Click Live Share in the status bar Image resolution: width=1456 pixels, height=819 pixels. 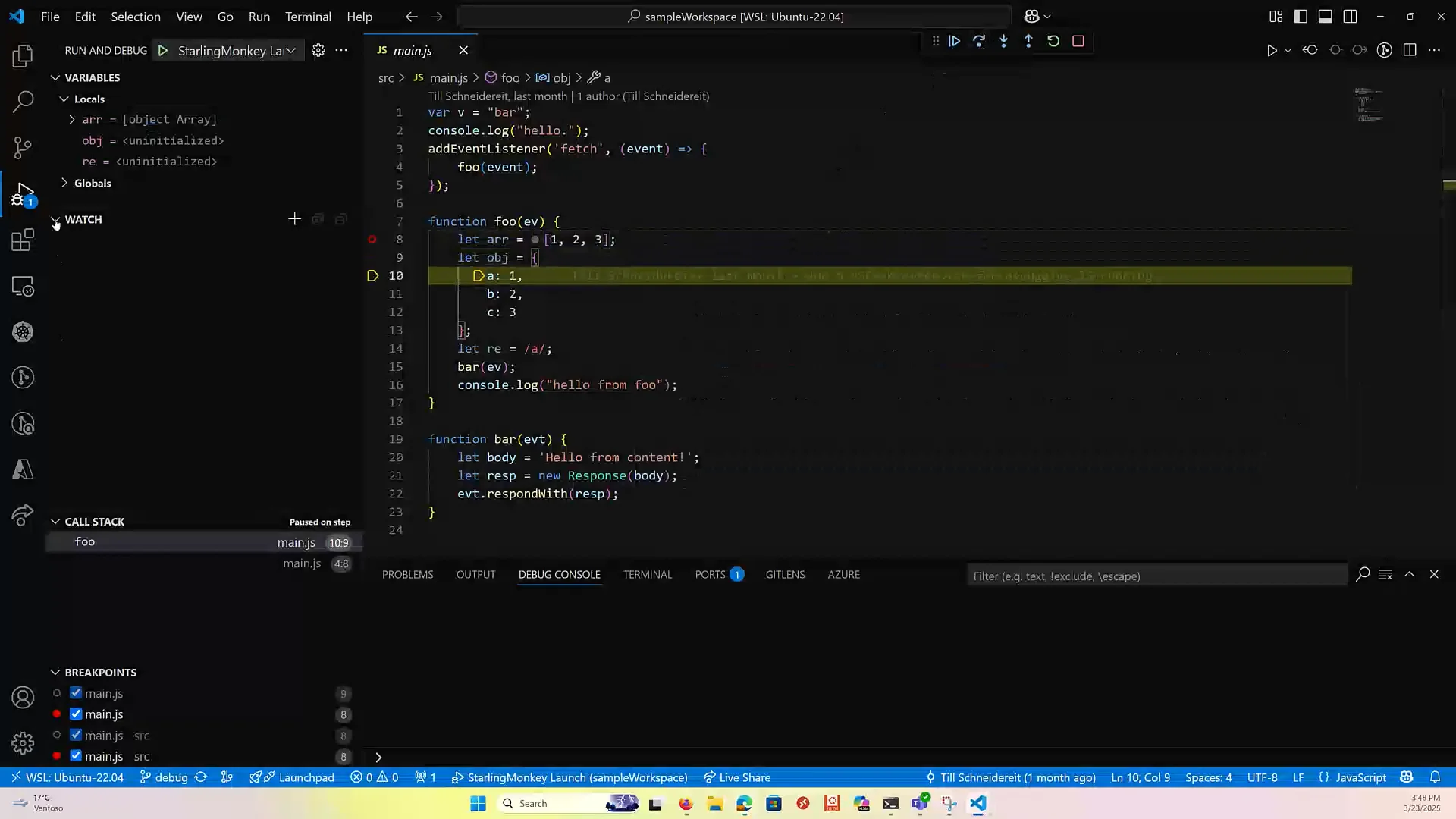click(x=737, y=777)
